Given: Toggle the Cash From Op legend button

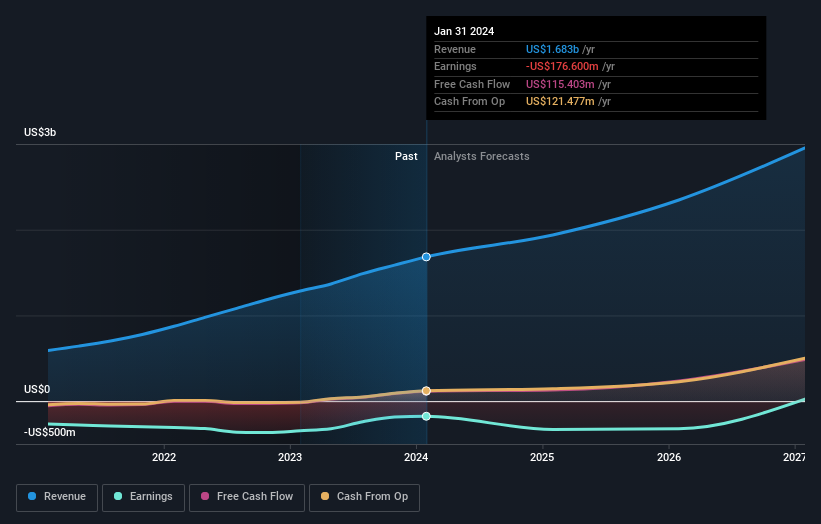Looking at the screenshot, I should [364, 497].
